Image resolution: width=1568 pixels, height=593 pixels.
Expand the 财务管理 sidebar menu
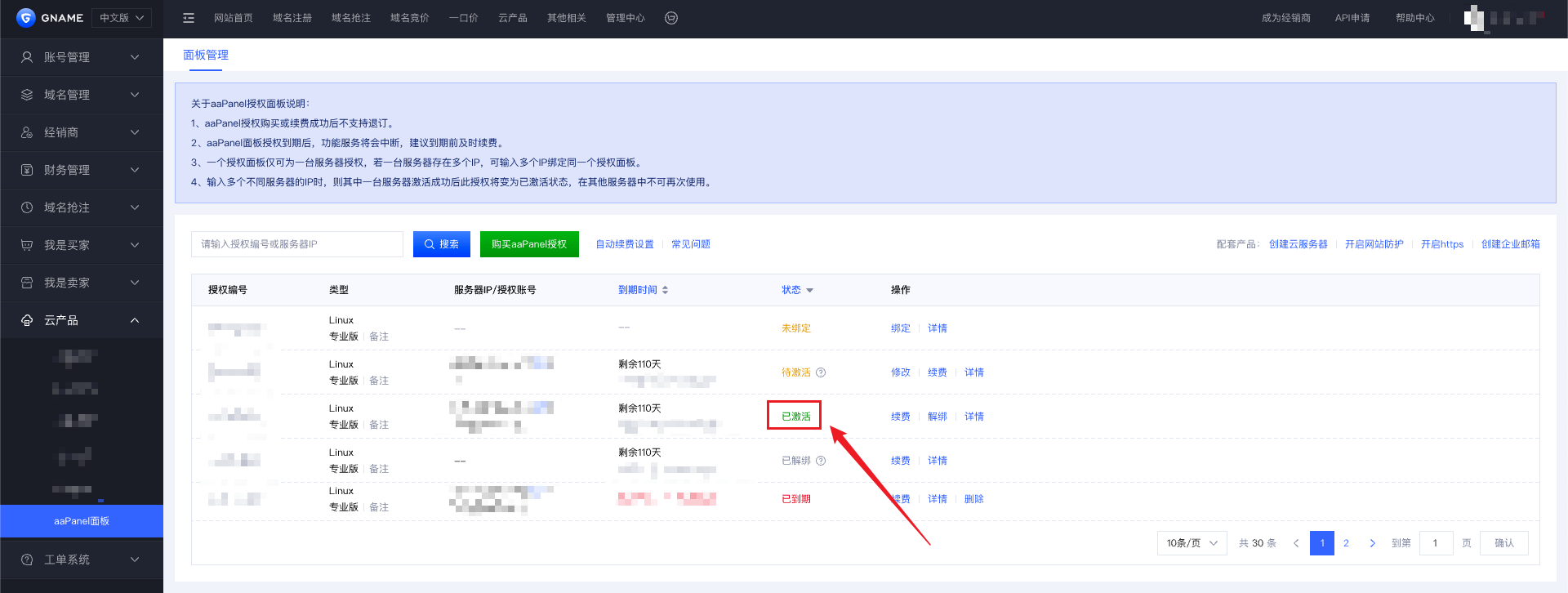[135, 170]
